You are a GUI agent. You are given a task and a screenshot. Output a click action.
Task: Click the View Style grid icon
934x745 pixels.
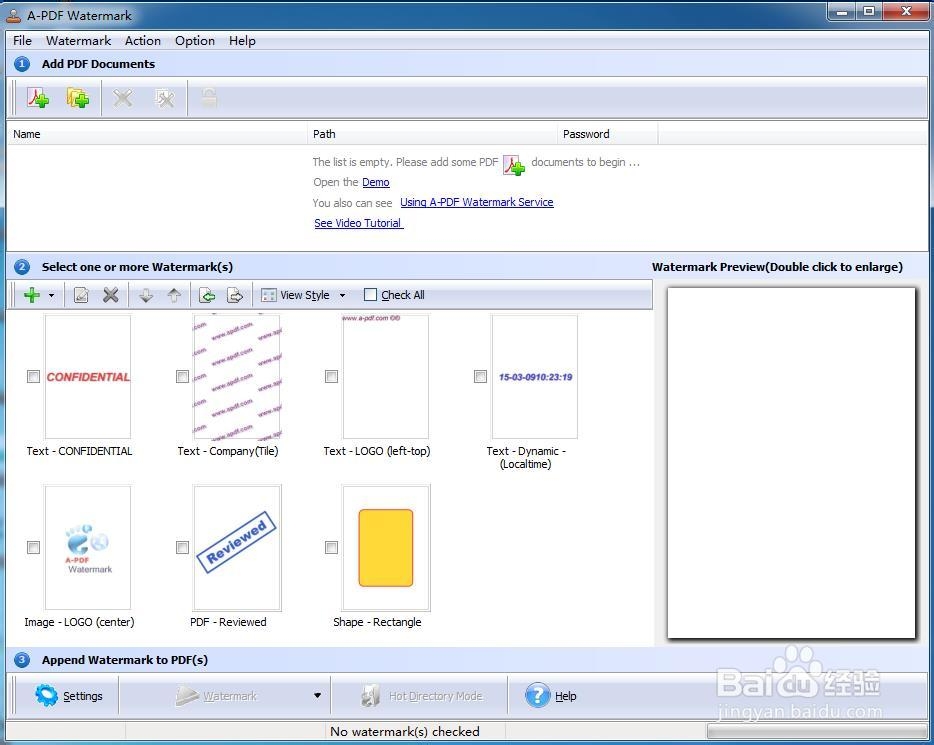pyautogui.click(x=269, y=295)
